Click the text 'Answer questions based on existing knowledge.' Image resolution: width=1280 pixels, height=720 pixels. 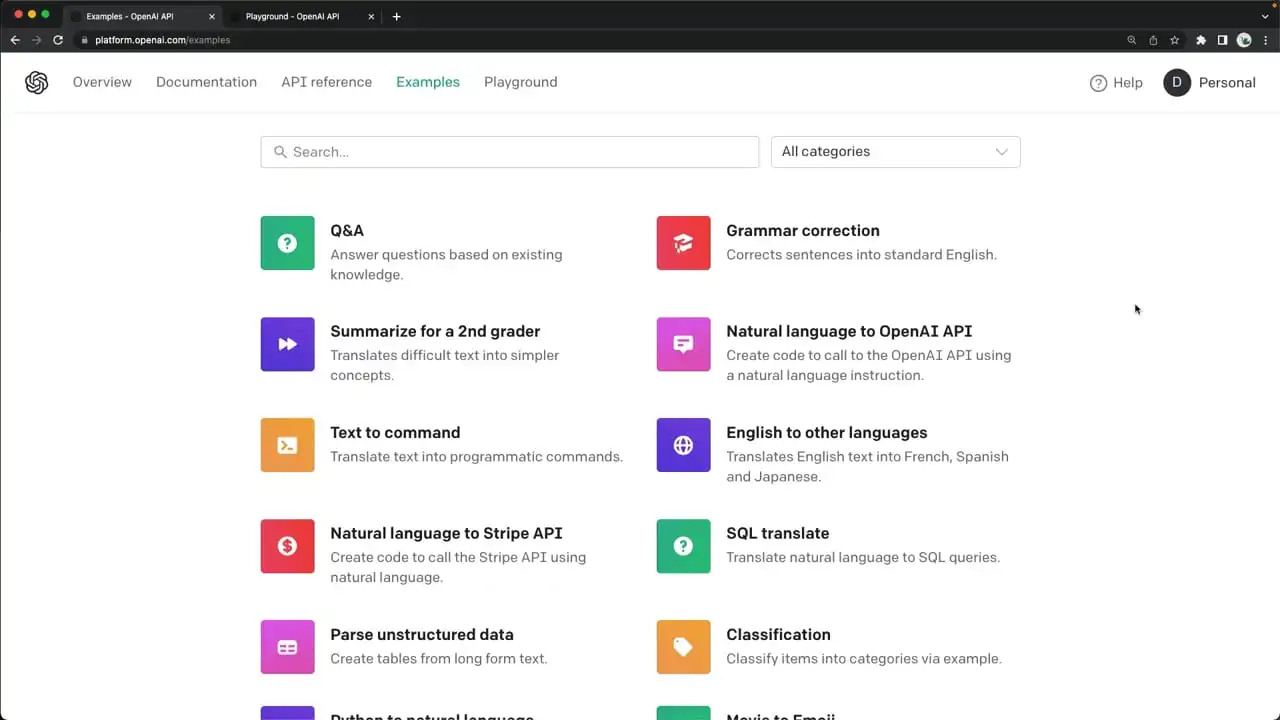446,265
